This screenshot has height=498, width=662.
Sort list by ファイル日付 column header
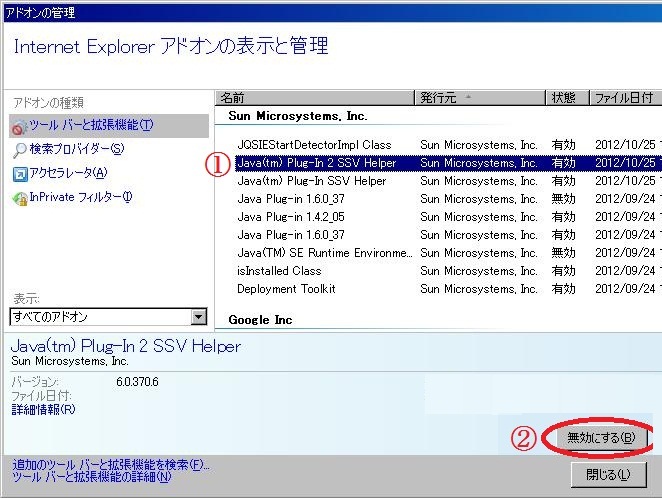624,98
